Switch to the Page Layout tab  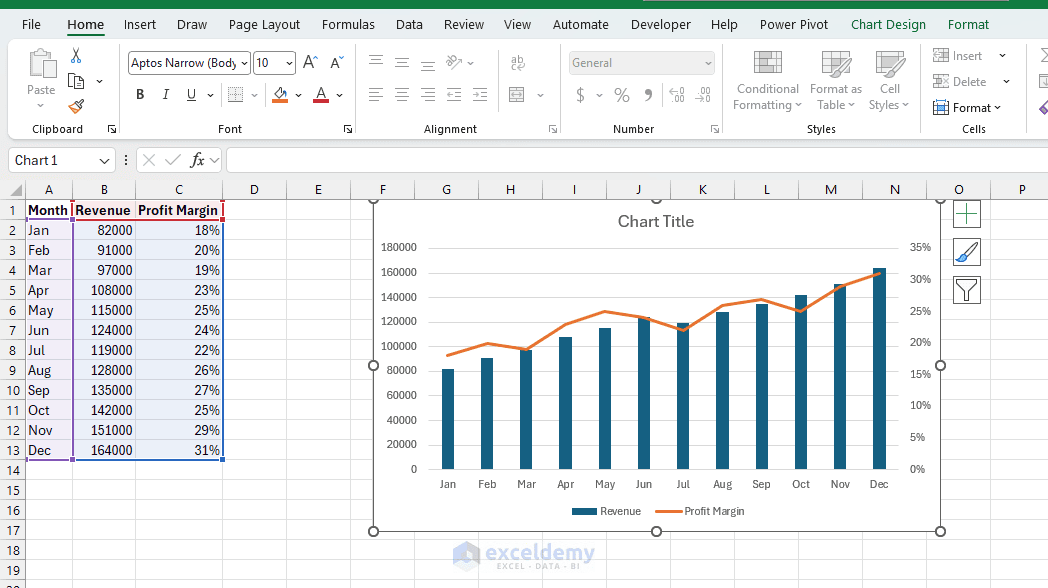point(264,25)
